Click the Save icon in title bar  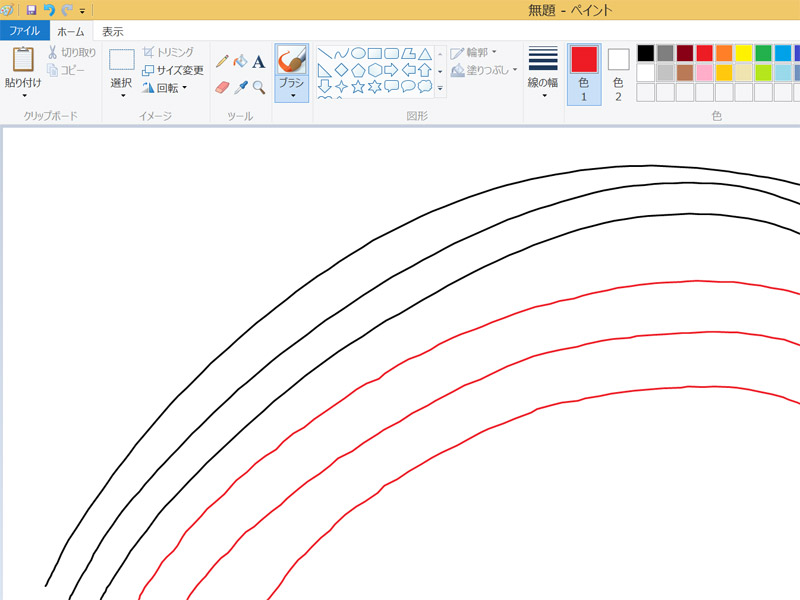coord(31,10)
